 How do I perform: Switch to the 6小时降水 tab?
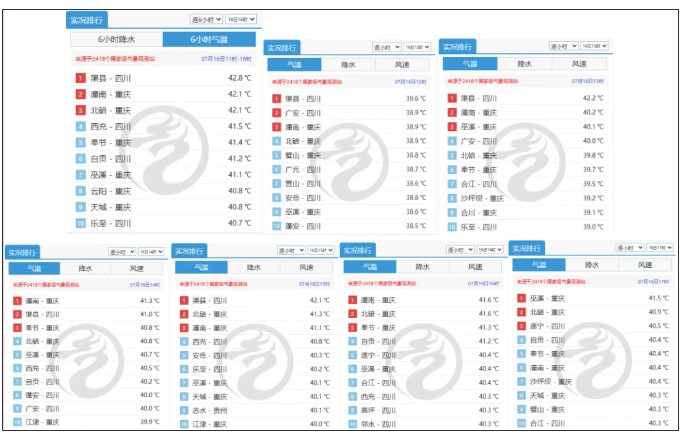(x=117, y=39)
